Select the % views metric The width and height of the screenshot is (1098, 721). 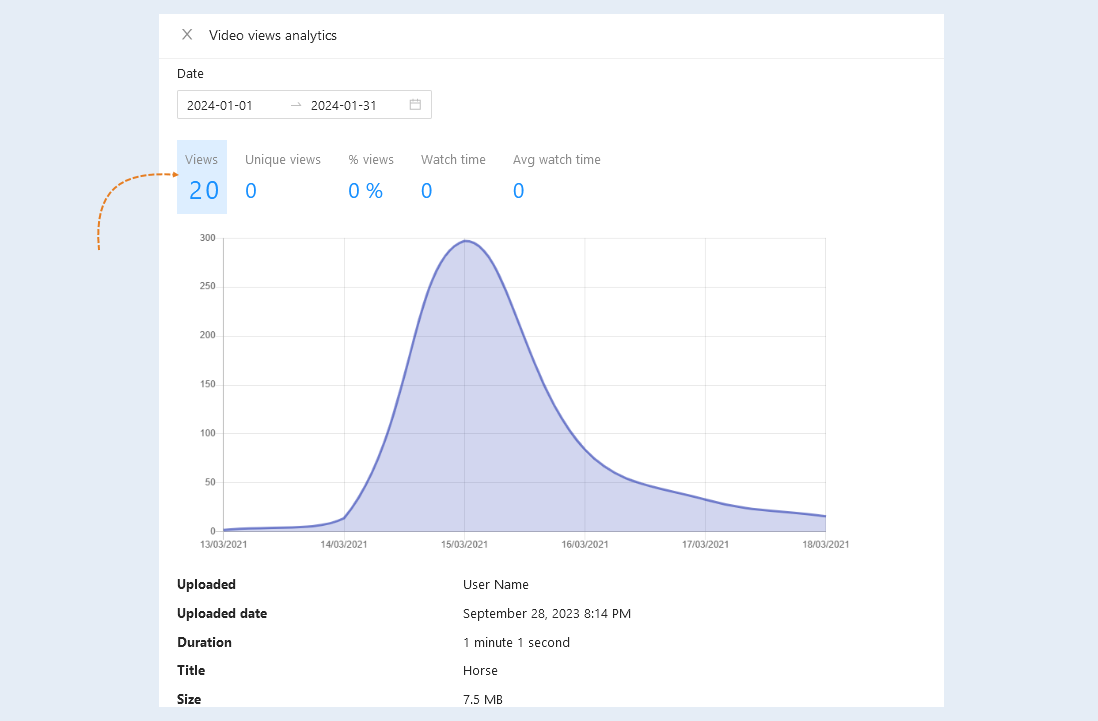coord(370,176)
